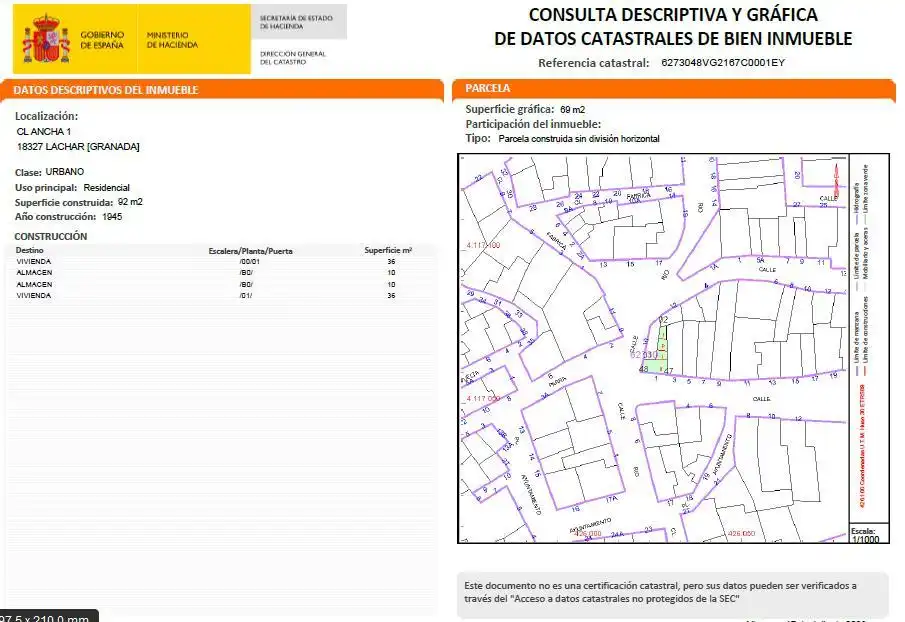This screenshot has height=622, width=905.
Task: Click the 'Destino' column header
Action: [29, 250]
